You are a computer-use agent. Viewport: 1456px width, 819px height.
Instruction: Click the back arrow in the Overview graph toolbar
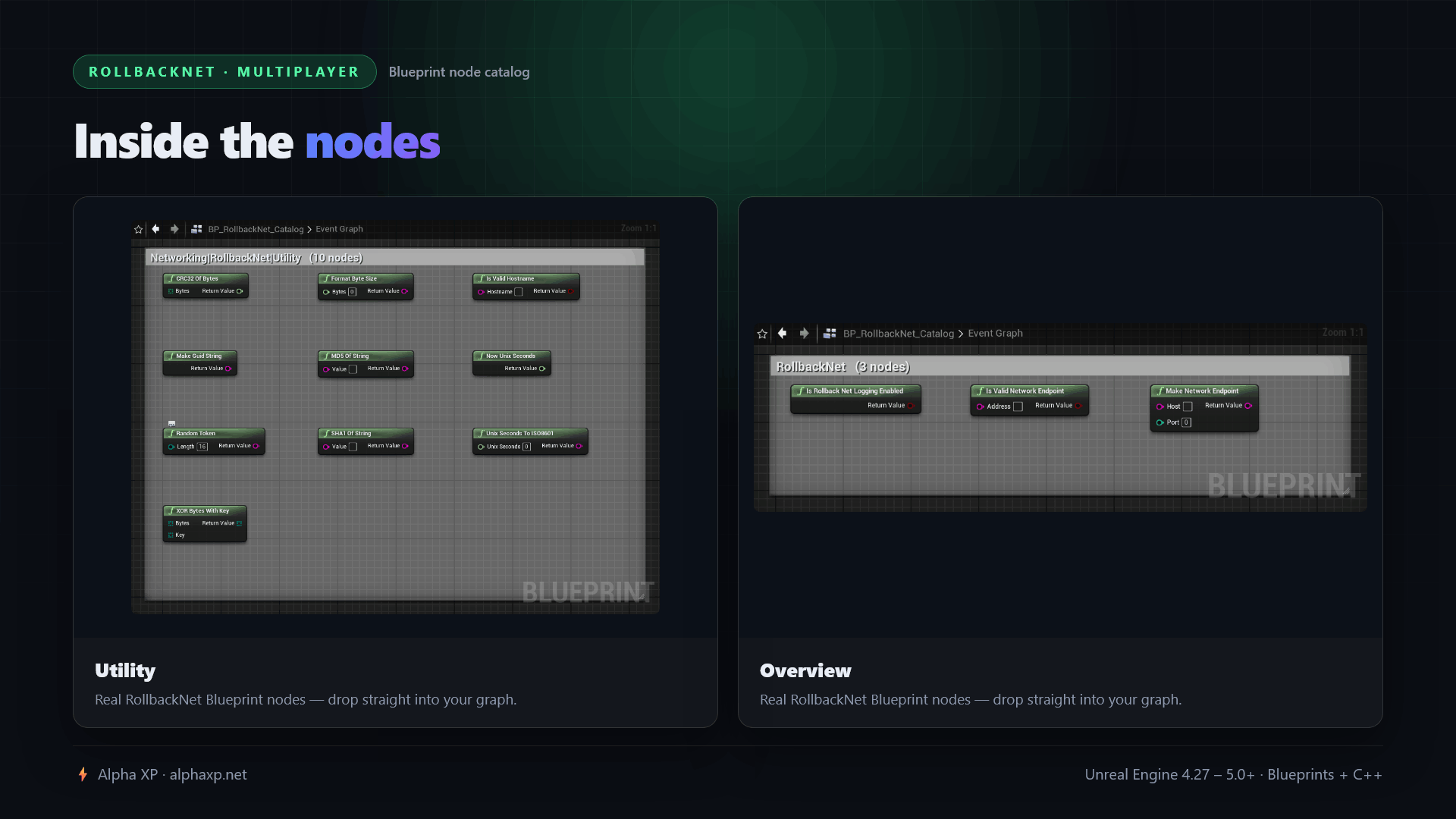pos(783,333)
